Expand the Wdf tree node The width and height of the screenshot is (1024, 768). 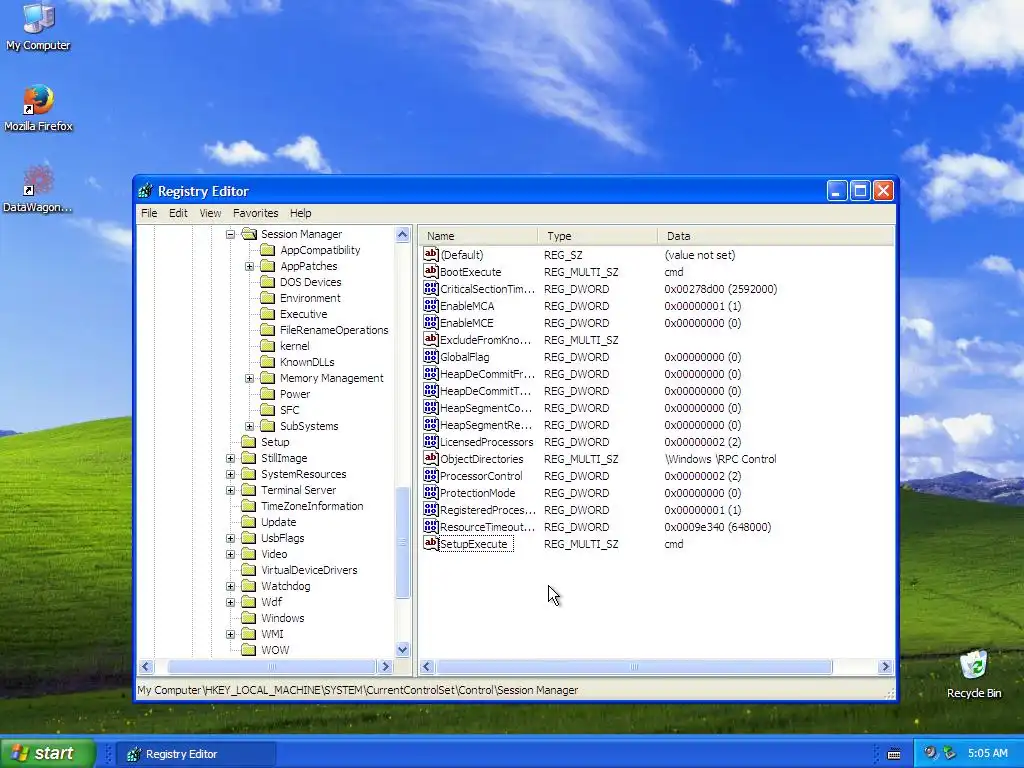point(231,602)
